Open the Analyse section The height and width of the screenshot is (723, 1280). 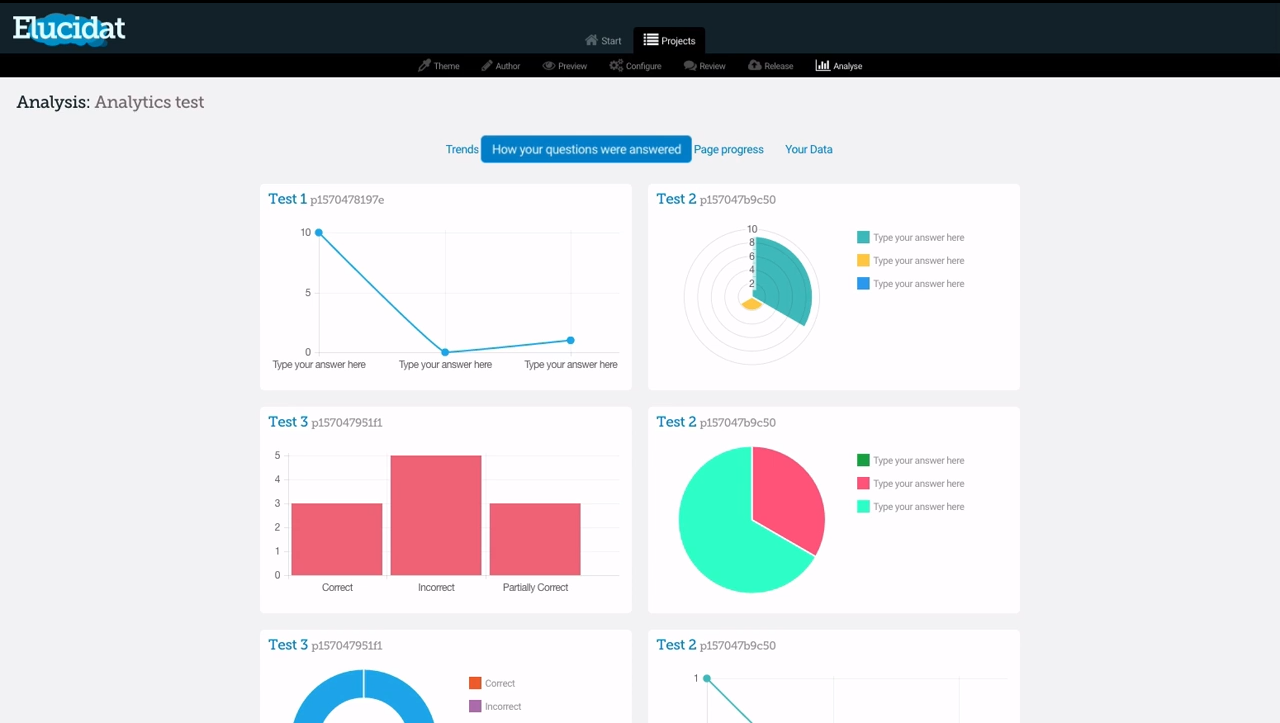point(839,66)
